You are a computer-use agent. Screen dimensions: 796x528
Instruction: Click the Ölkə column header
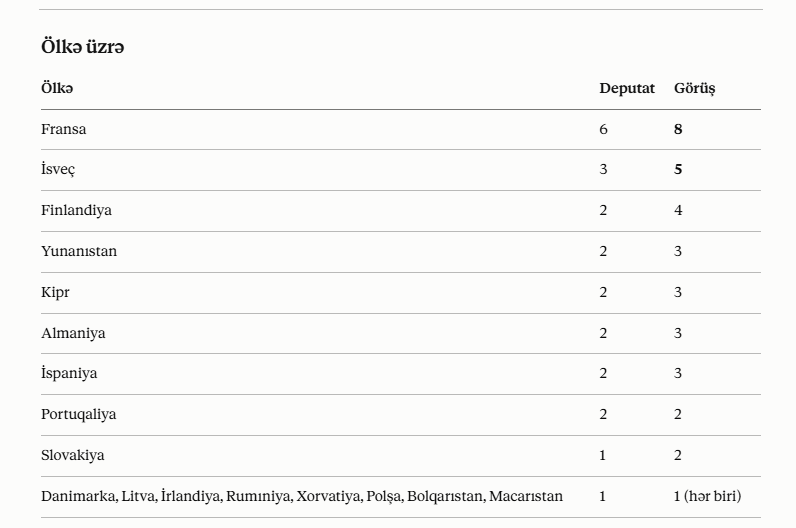pyautogui.click(x=57, y=88)
